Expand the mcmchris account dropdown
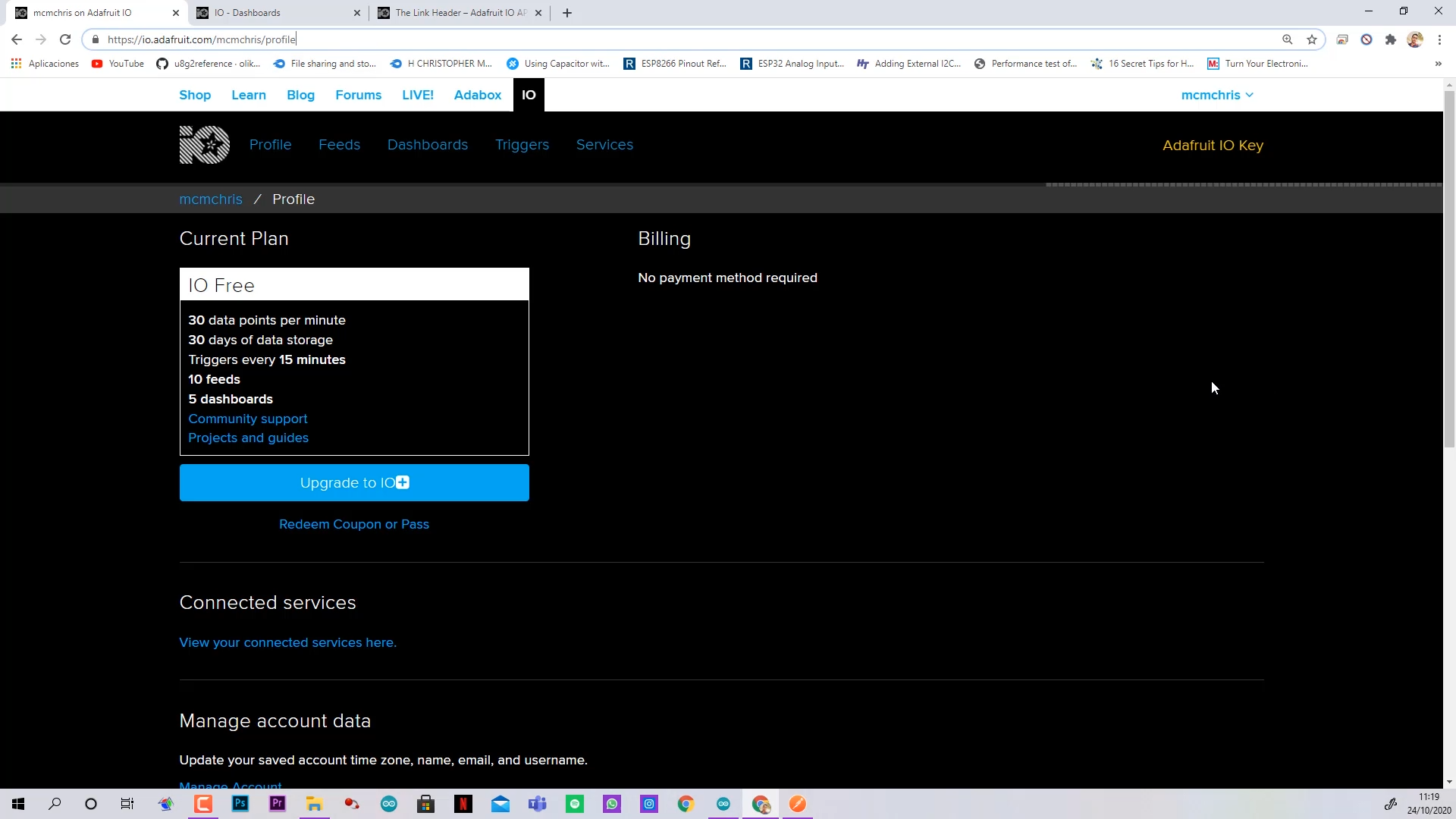Viewport: 1456px width, 819px height. [x=1217, y=95]
